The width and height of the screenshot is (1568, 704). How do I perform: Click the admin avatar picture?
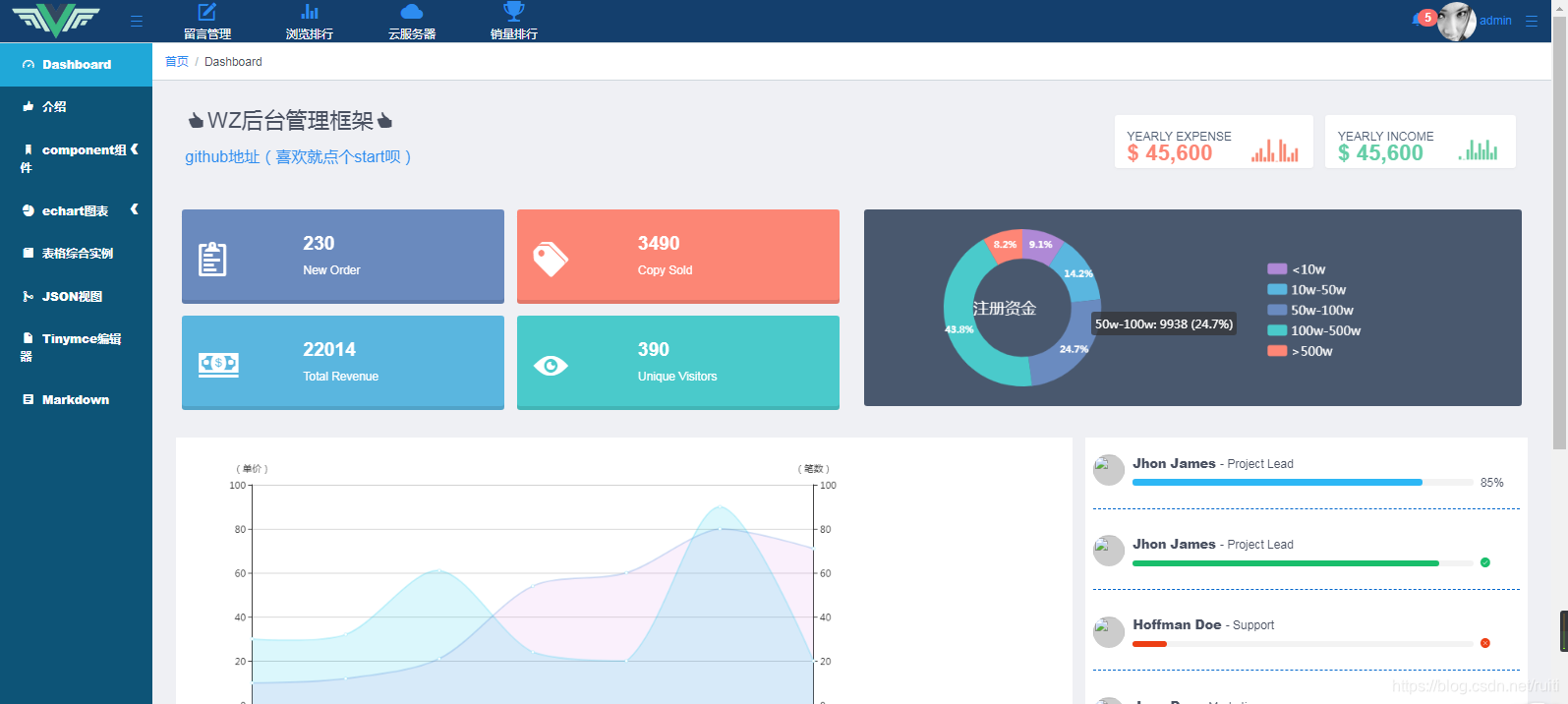(x=1457, y=21)
